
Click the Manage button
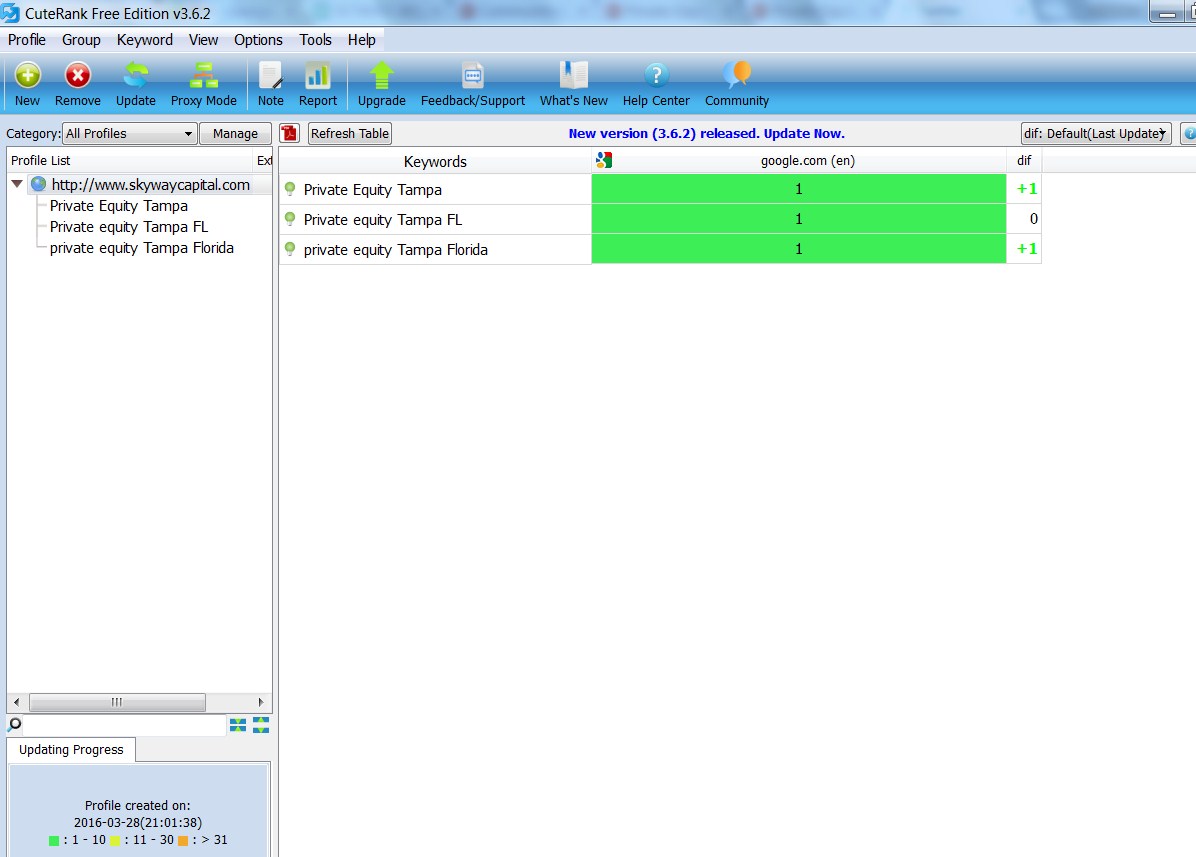tap(235, 134)
